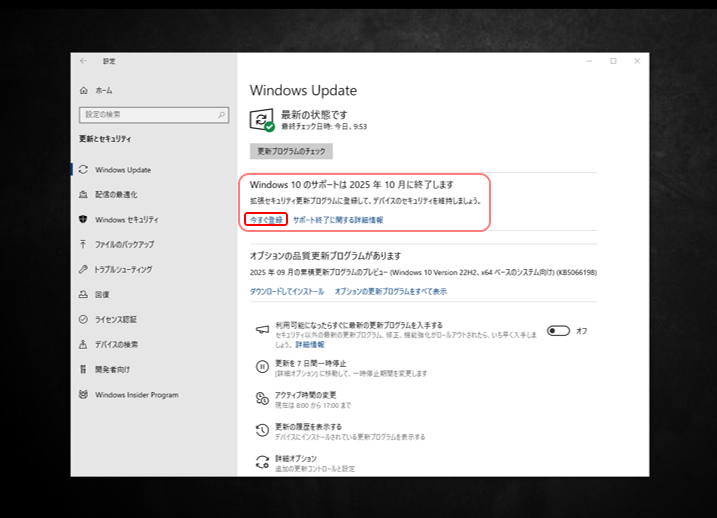Image resolution: width=717 pixels, height=518 pixels.
Task: Open ライセンス認証 page
Action: [x=115, y=320]
